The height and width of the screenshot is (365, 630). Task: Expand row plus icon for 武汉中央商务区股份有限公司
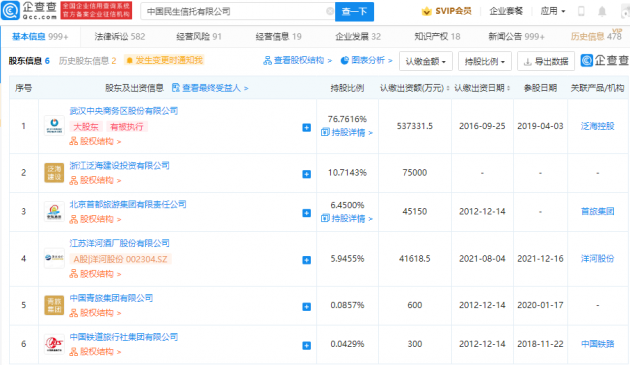[307, 127]
